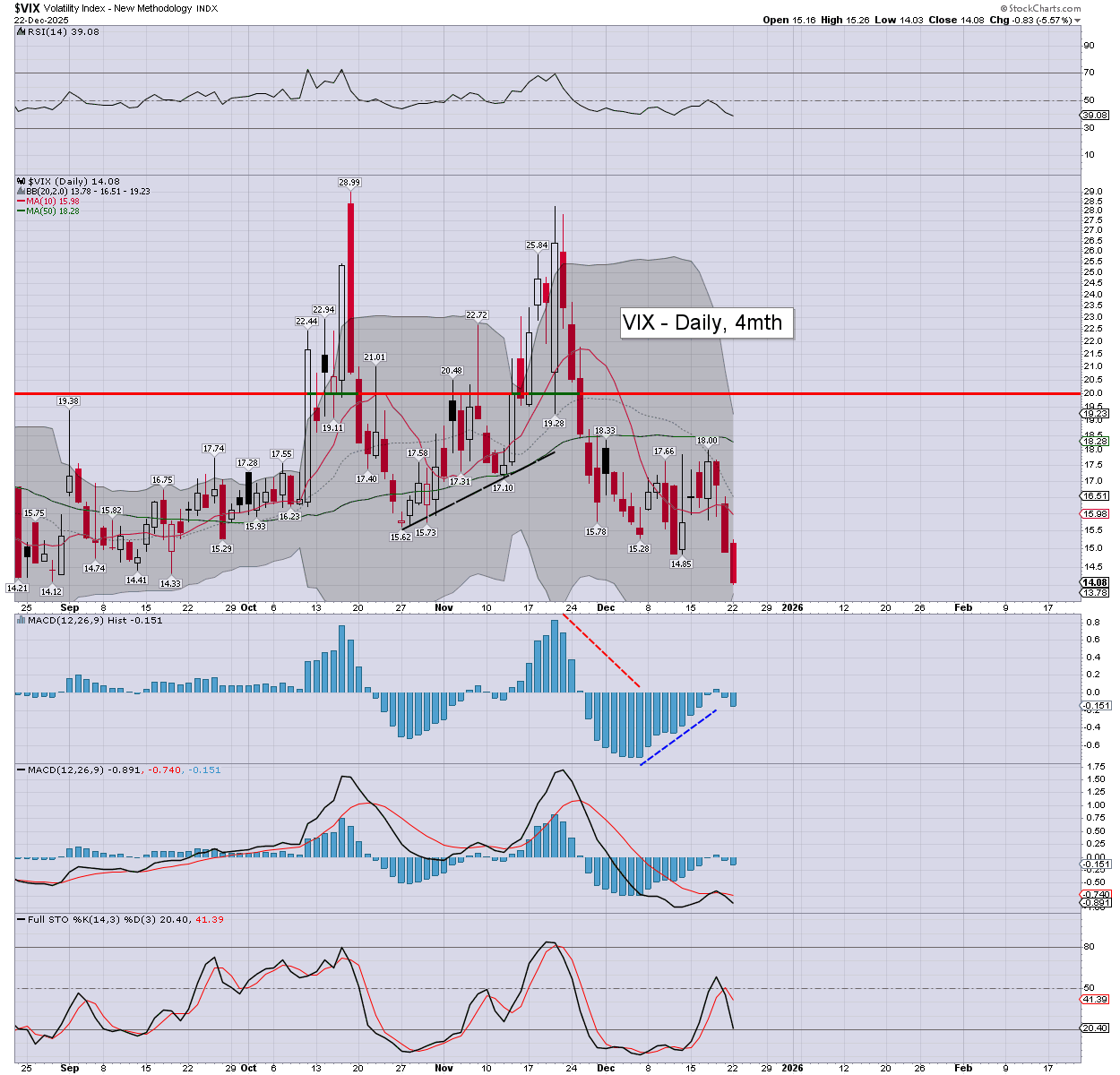Click the copyright symbol beside StockCharts.com
This screenshot has height=1075, width=1120.
1003,9
